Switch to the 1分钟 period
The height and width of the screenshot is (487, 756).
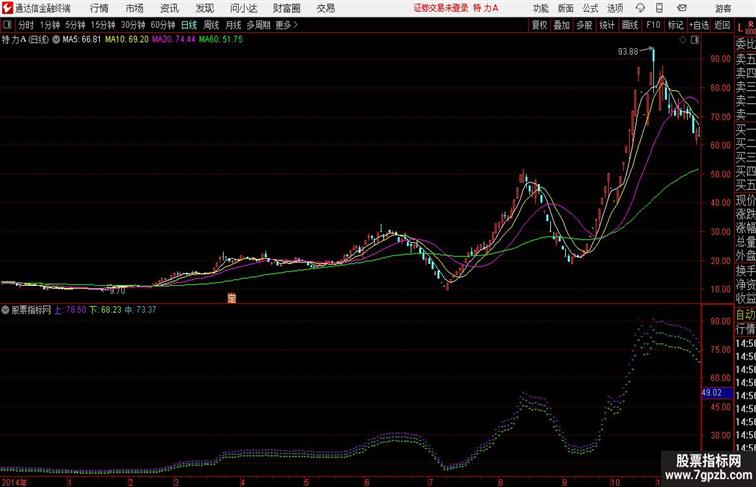pos(50,25)
